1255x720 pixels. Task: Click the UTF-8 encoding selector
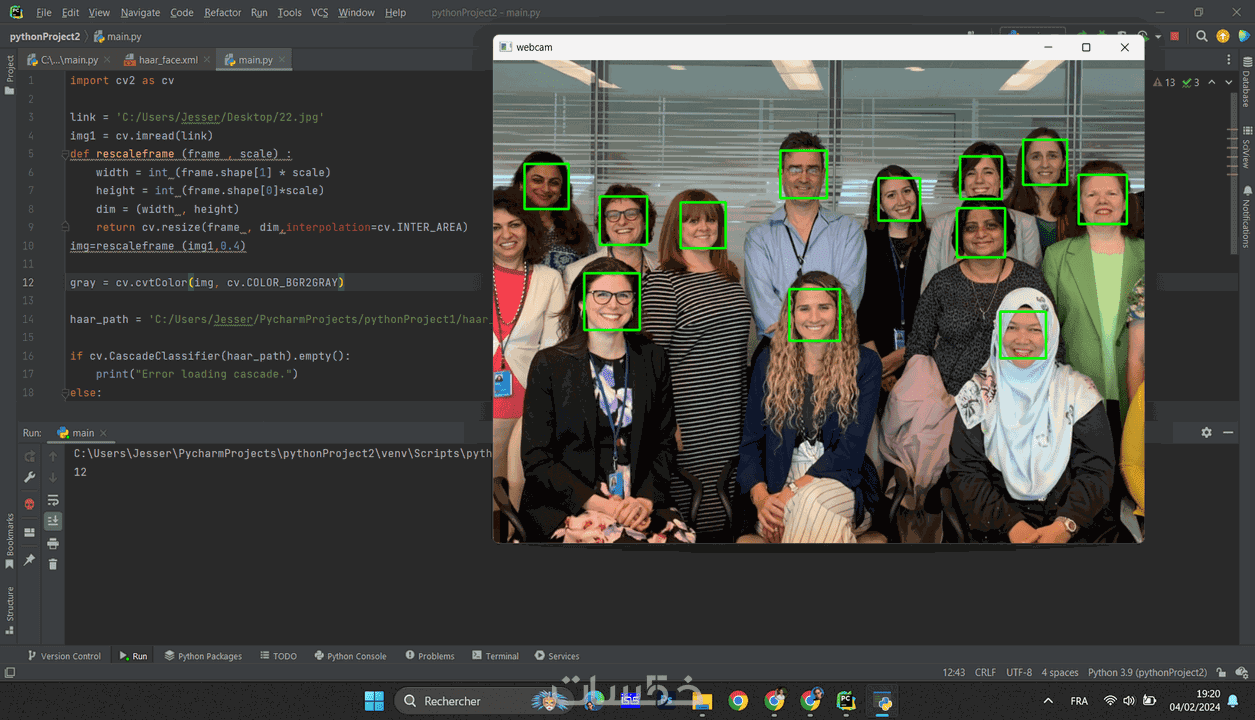coord(1019,672)
